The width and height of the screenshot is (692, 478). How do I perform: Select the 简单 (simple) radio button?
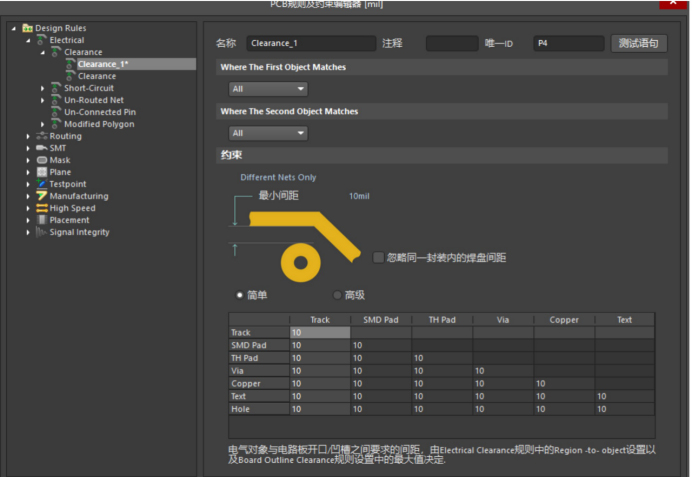click(239, 295)
